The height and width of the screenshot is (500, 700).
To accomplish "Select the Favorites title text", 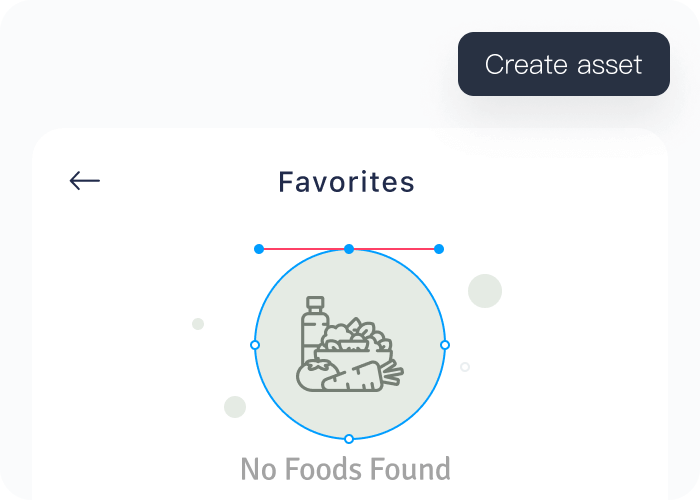I will (346, 182).
